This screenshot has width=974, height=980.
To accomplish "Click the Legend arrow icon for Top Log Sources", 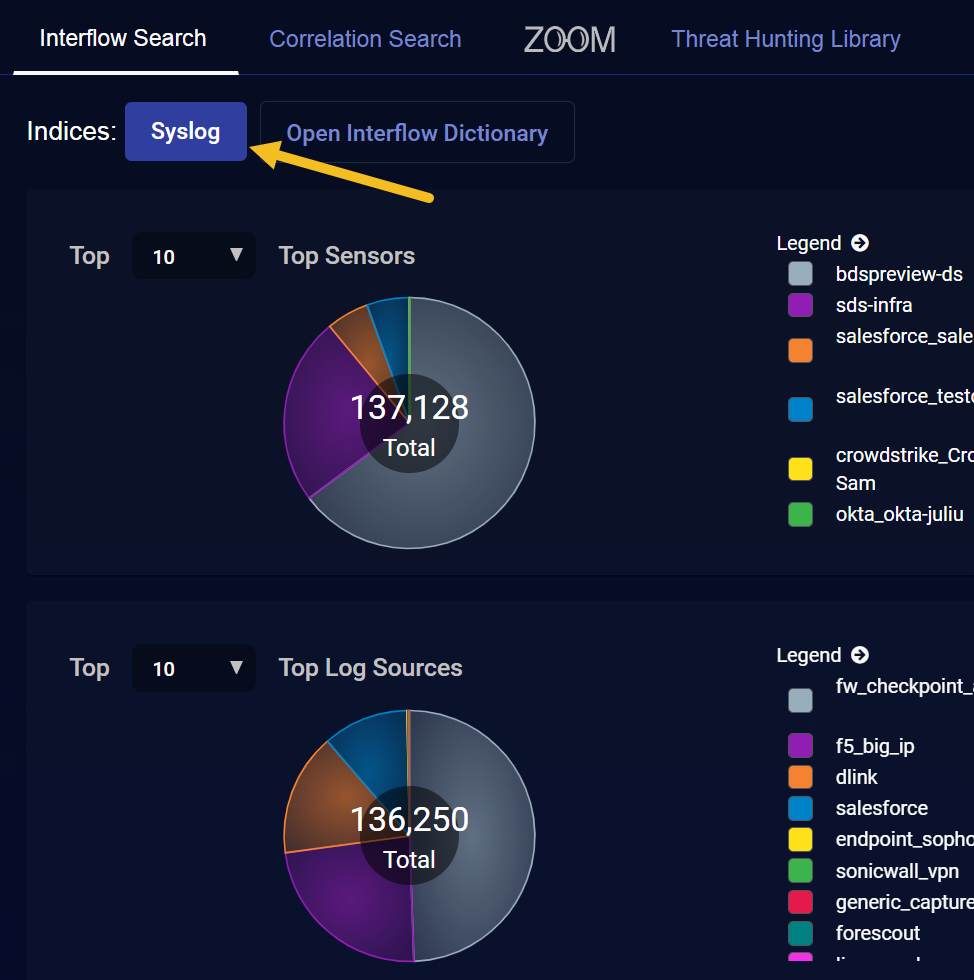I will (860, 655).
